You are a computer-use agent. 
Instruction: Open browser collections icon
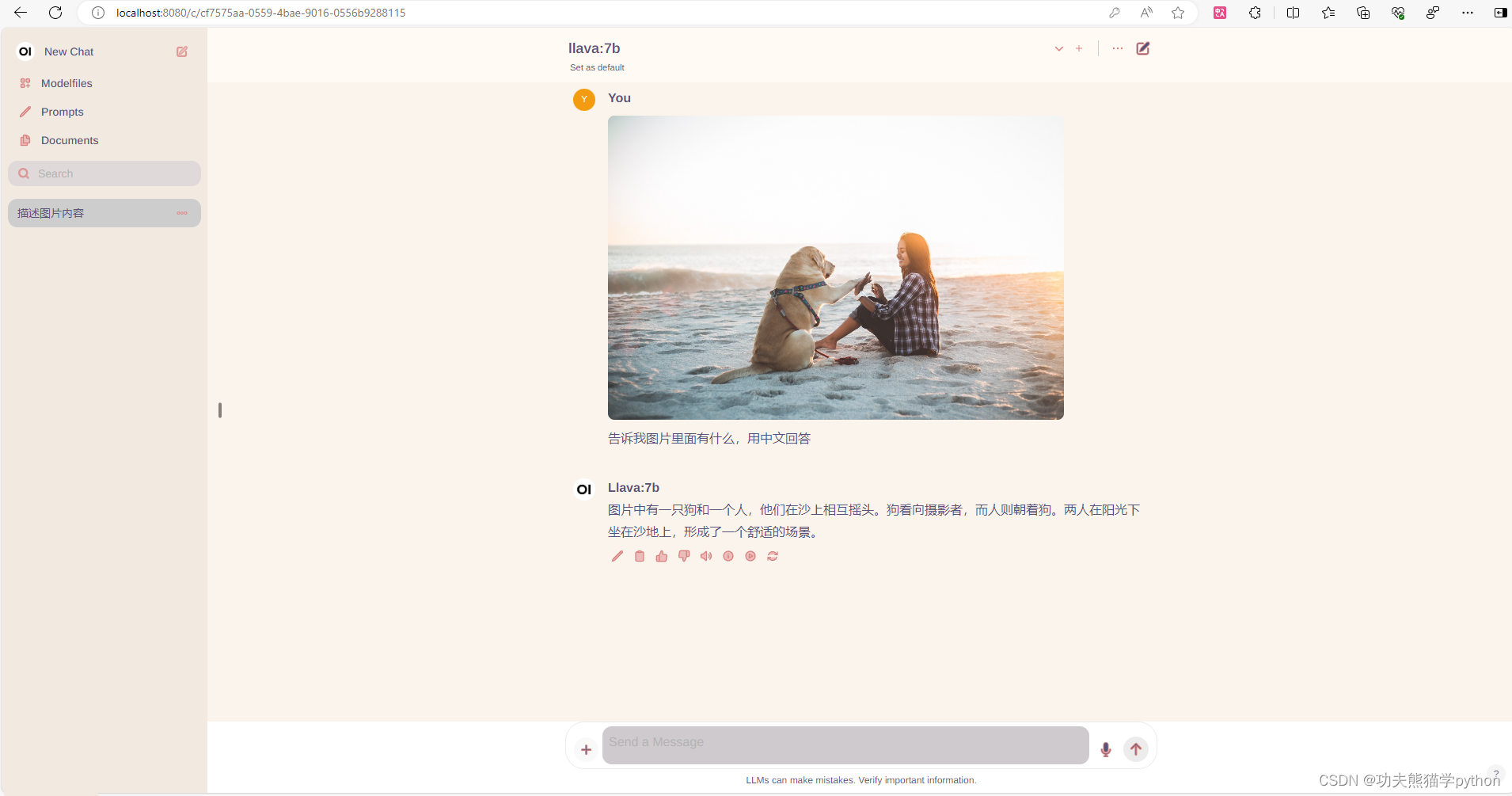coord(1363,13)
